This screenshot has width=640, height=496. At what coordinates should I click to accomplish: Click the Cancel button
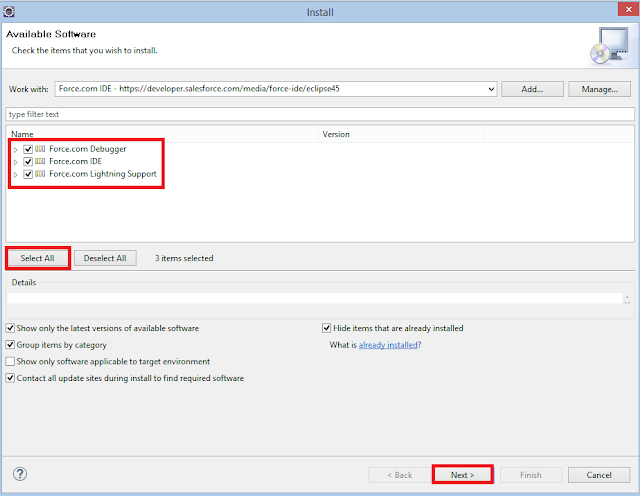[x=599, y=475]
